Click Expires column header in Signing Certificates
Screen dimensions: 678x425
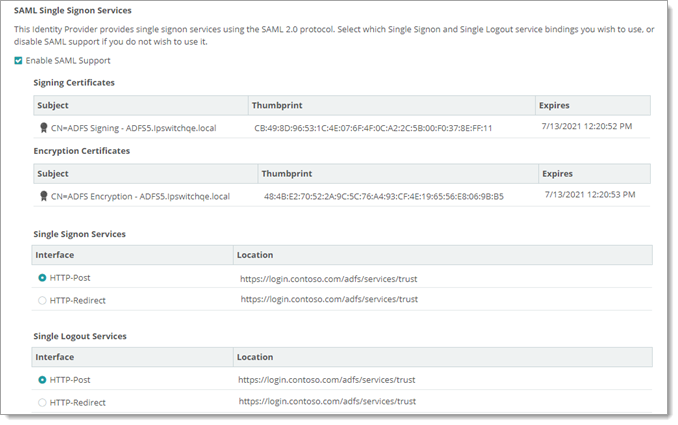tap(555, 105)
